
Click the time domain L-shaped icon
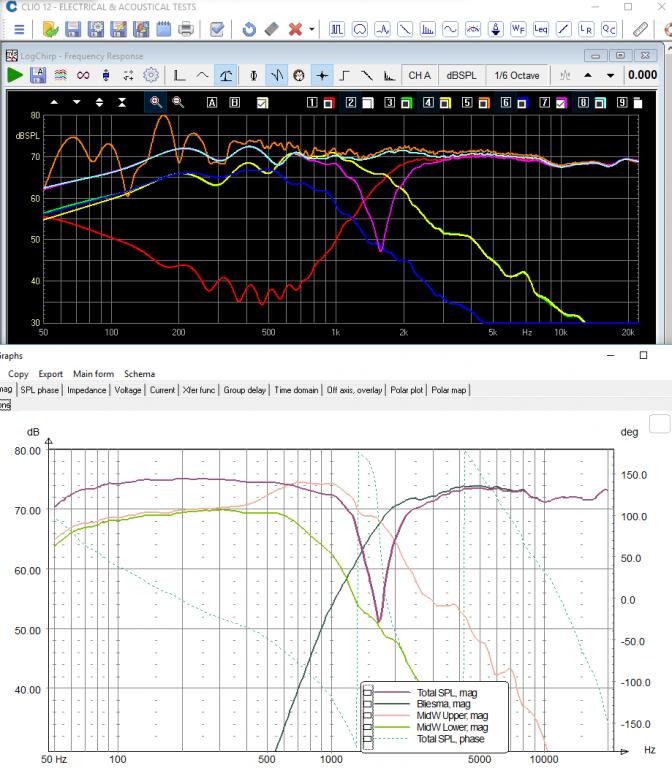tap(179, 75)
